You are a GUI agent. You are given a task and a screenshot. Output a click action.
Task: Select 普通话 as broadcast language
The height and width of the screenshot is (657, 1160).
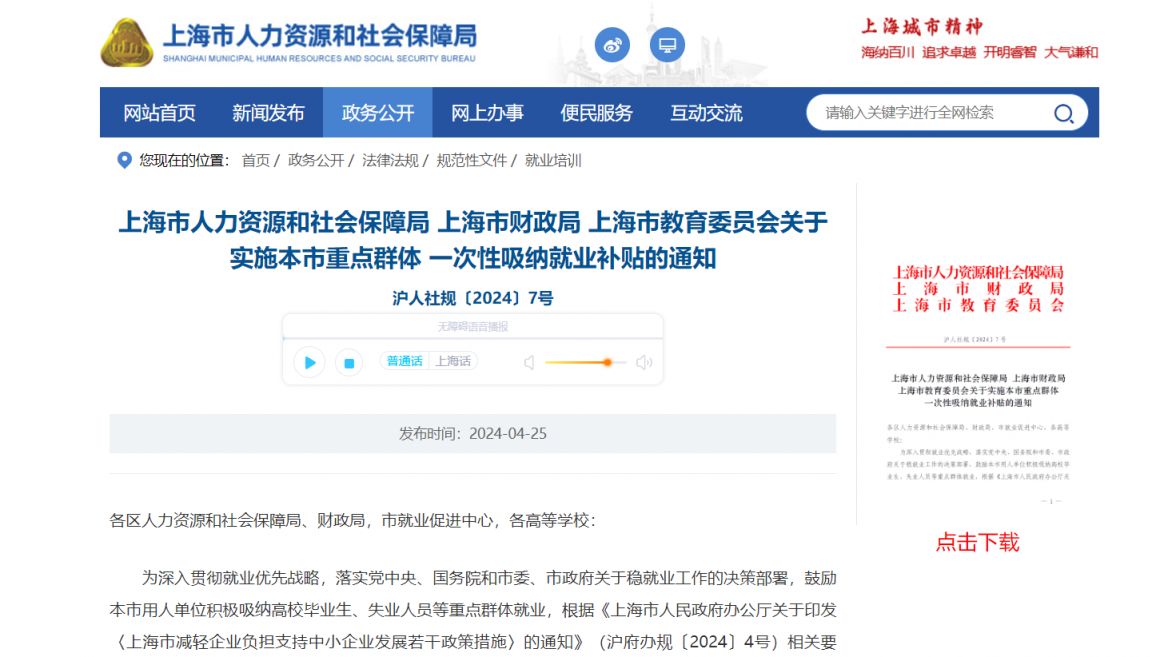point(406,361)
